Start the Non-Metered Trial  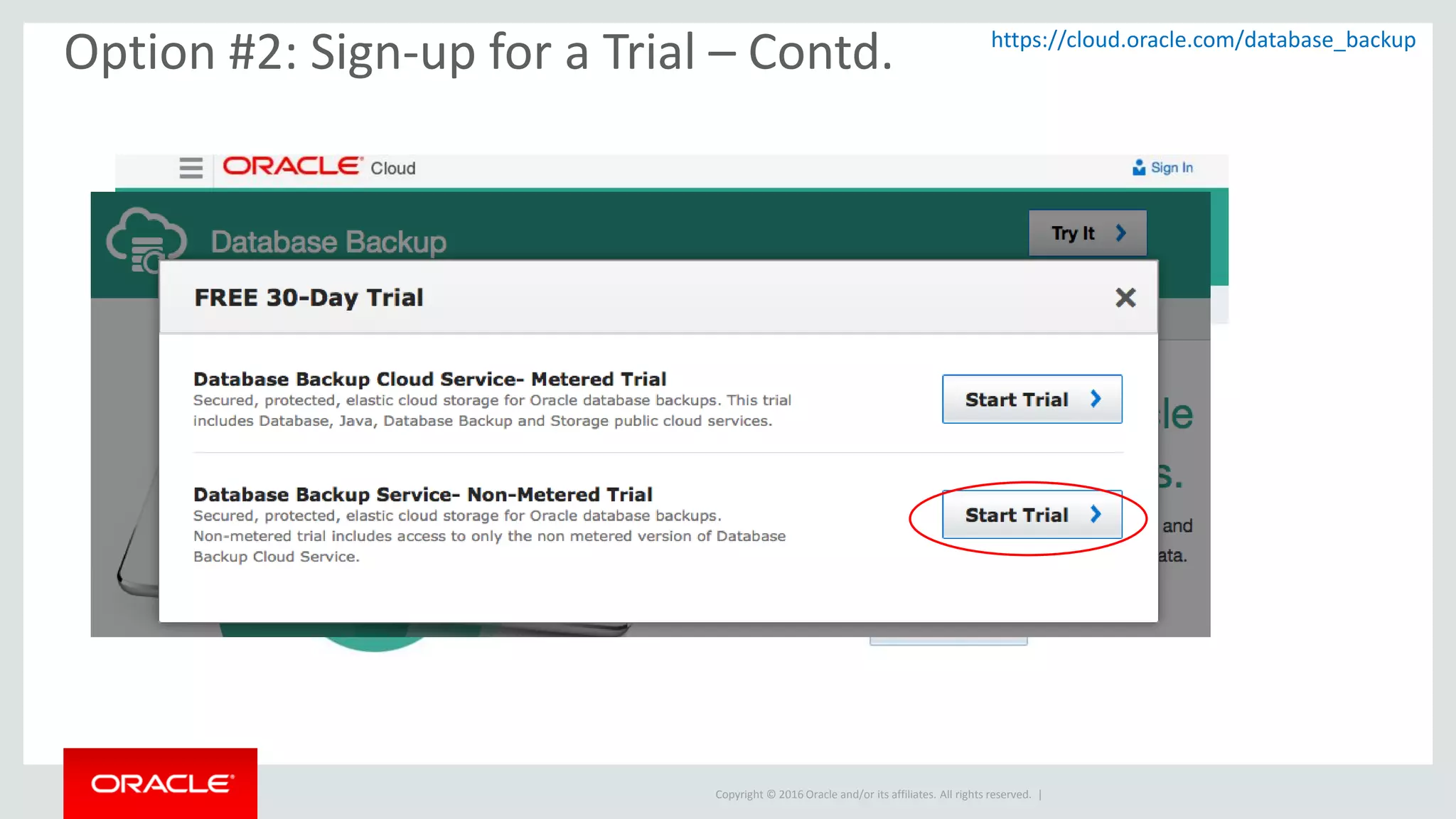pos(1032,514)
